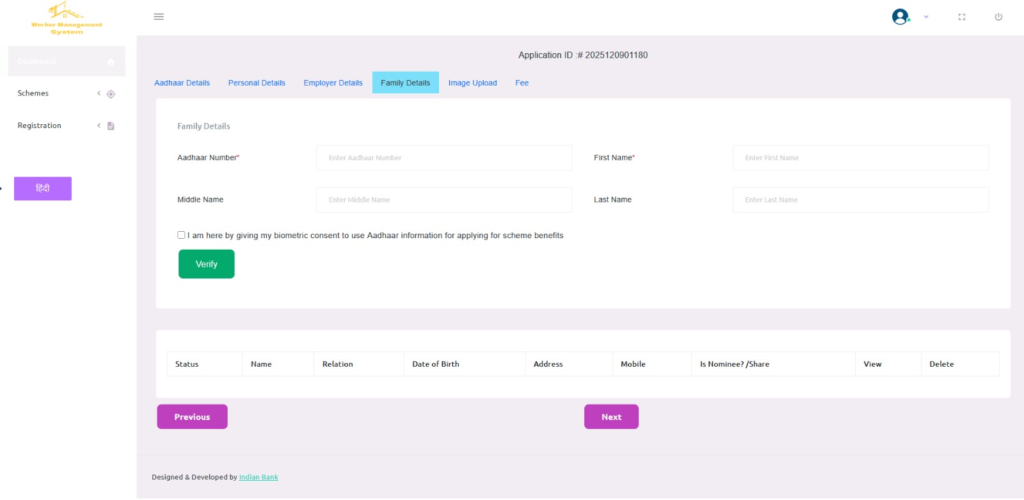Click the Dashboard home icon

(111, 62)
